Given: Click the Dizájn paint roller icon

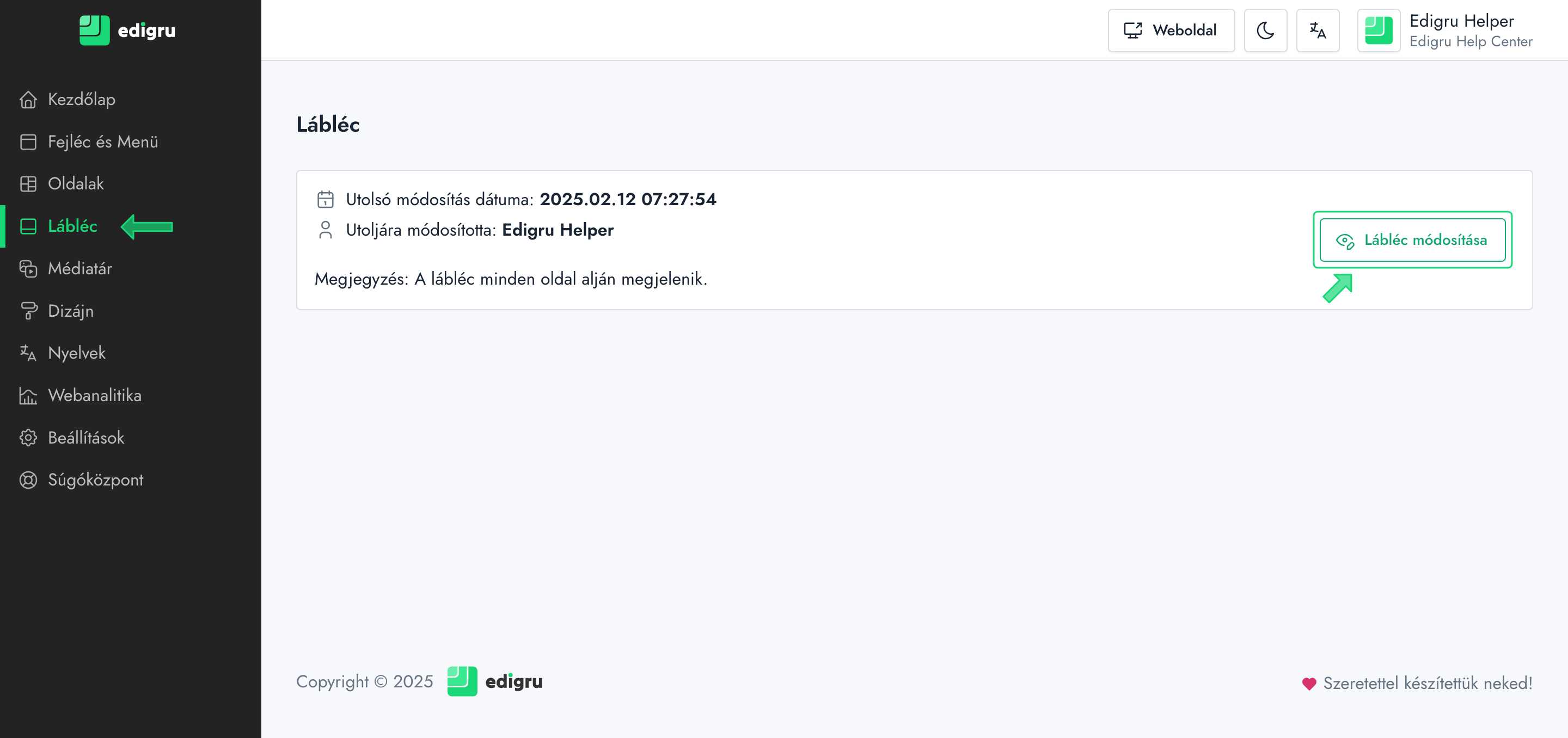Looking at the screenshot, I should point(28,311).
